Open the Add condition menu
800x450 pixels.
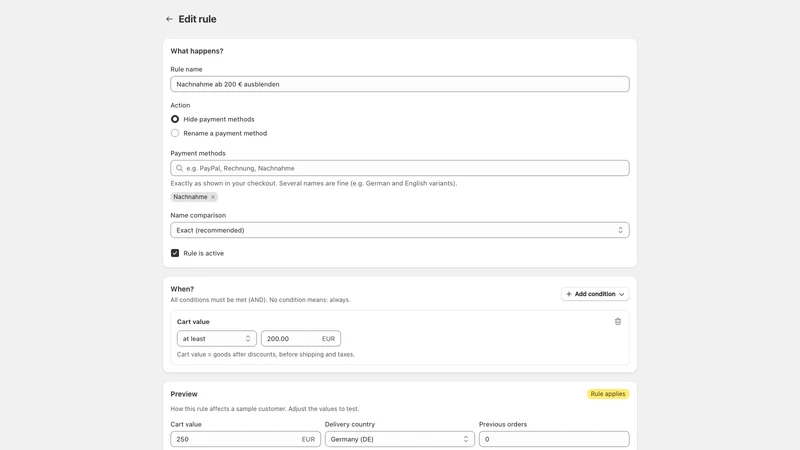595,294
